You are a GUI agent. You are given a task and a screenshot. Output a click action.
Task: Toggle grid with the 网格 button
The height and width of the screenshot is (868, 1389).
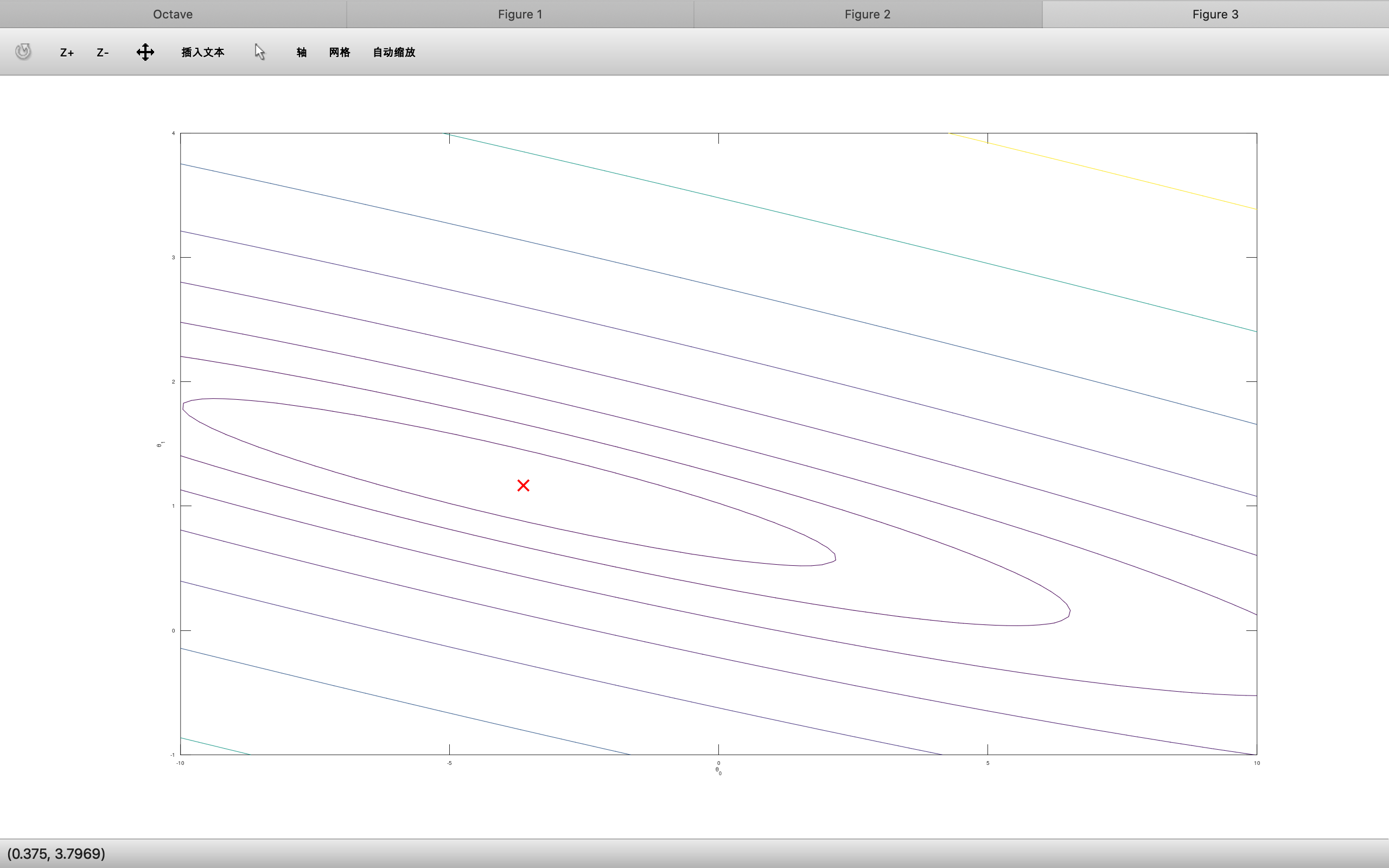339,52
